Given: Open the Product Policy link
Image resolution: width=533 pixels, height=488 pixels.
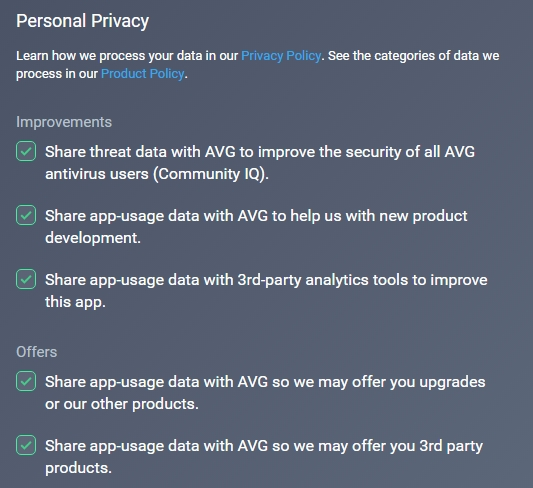Looking at the screenshot, I should 143,74.
